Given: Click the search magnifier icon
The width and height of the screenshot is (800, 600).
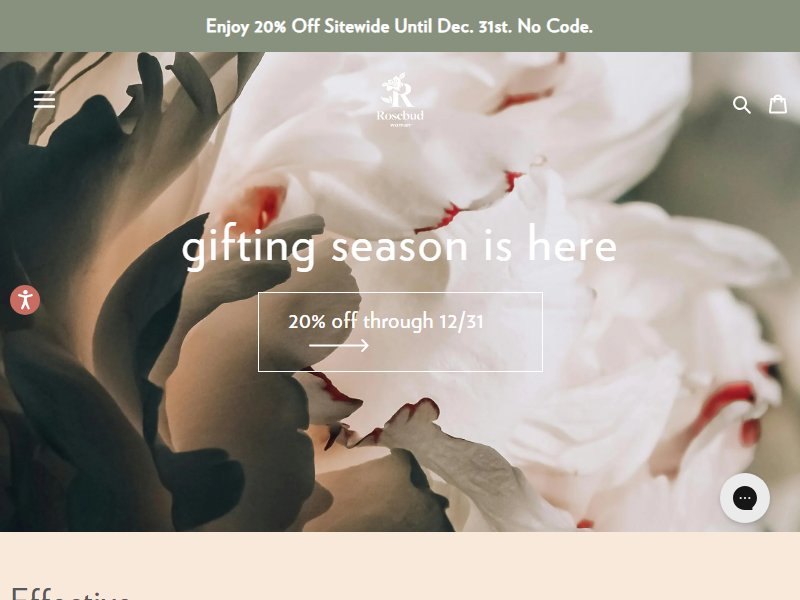Looking at the screenshot, I should 741,105.
